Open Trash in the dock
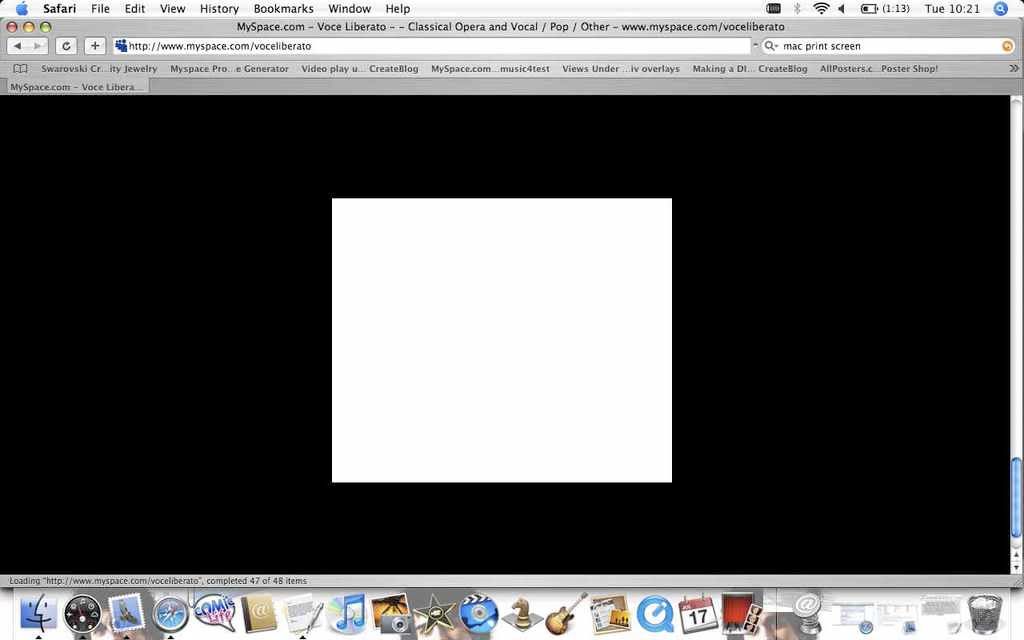Screen dimensions: 1024x640 click(985, 613)
